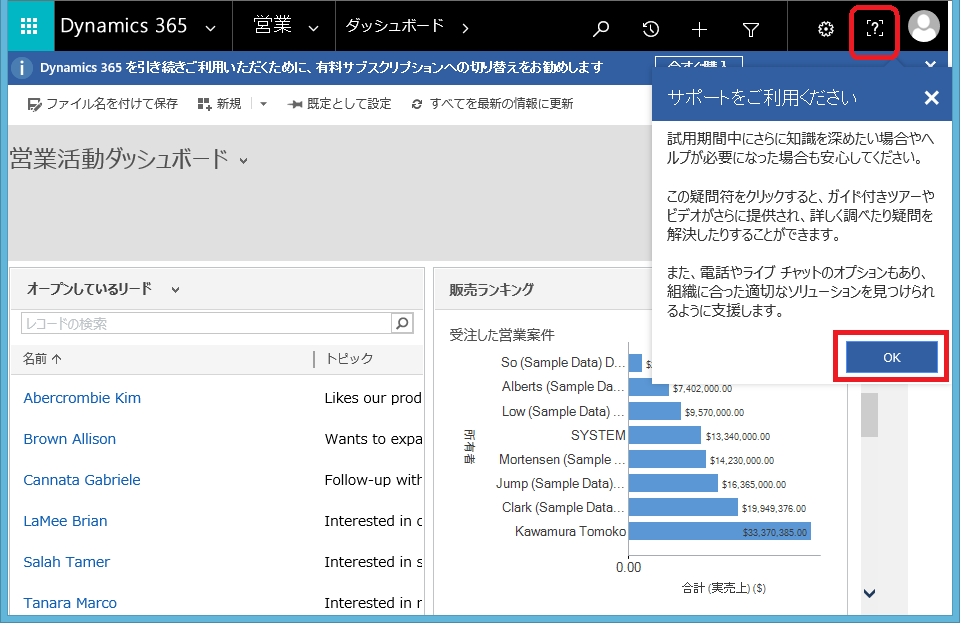
Task: Click the 合計 (実売上) ($) axis label
Action: tap(724, 588)
